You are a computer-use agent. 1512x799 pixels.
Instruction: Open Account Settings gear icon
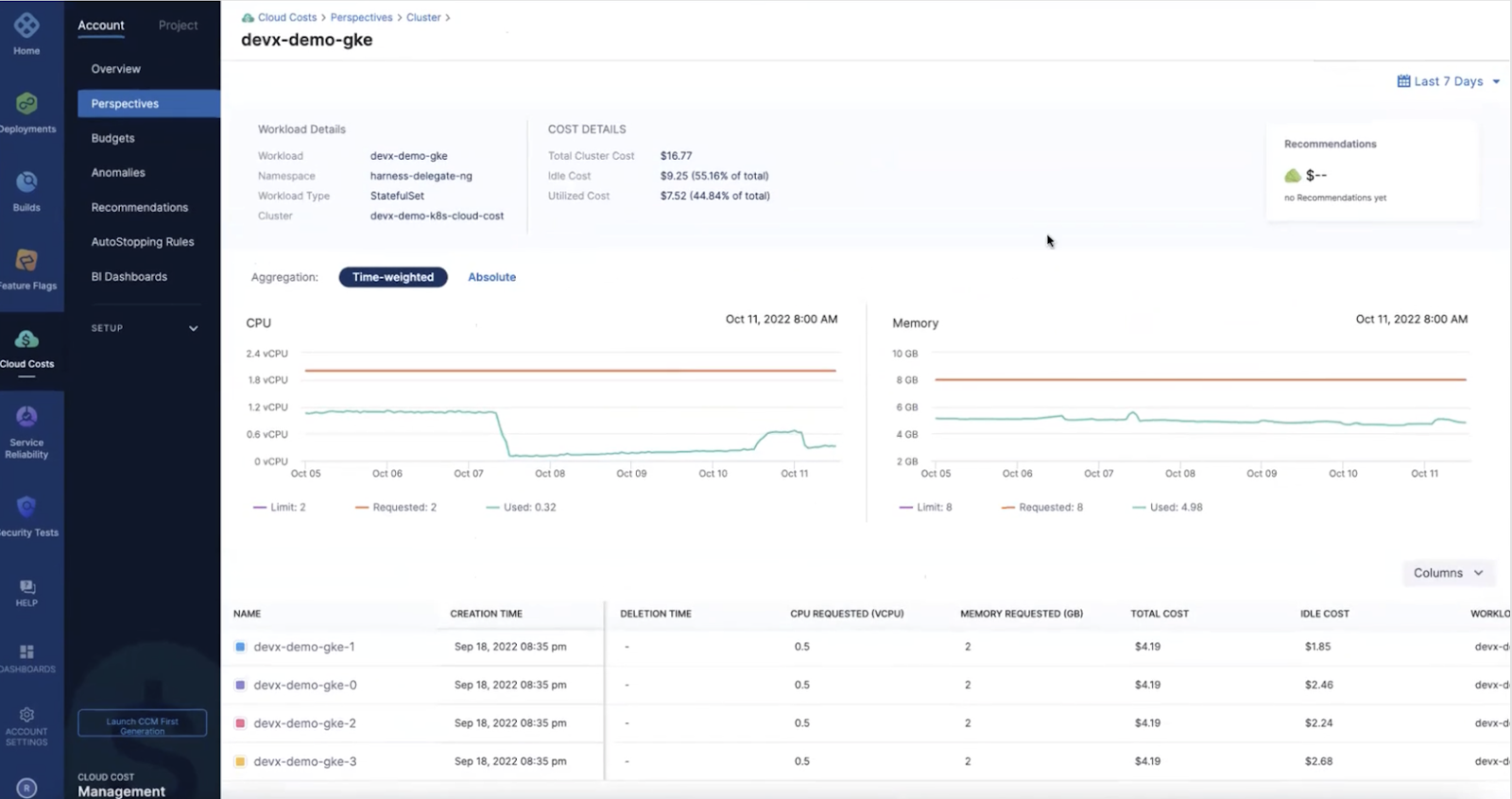coord(26,715)
